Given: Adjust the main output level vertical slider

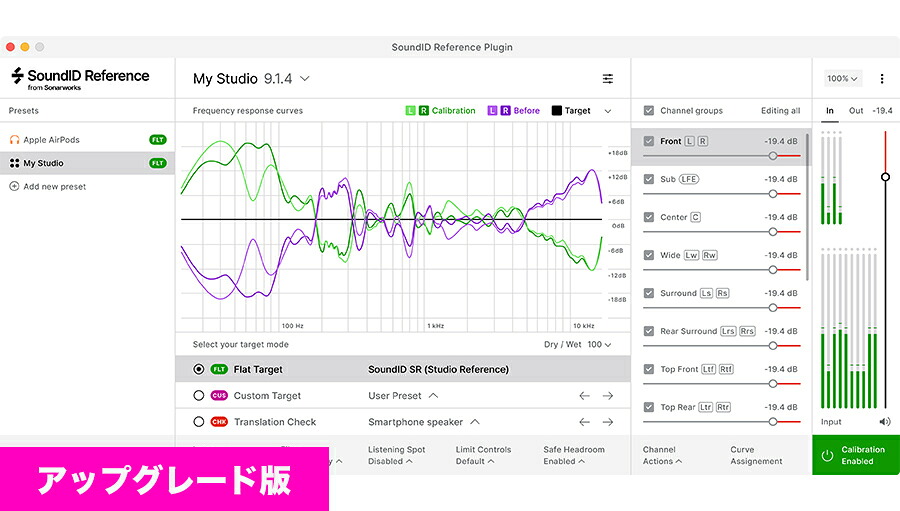Looking at the screenshot, I should click(x=885, y=177).
